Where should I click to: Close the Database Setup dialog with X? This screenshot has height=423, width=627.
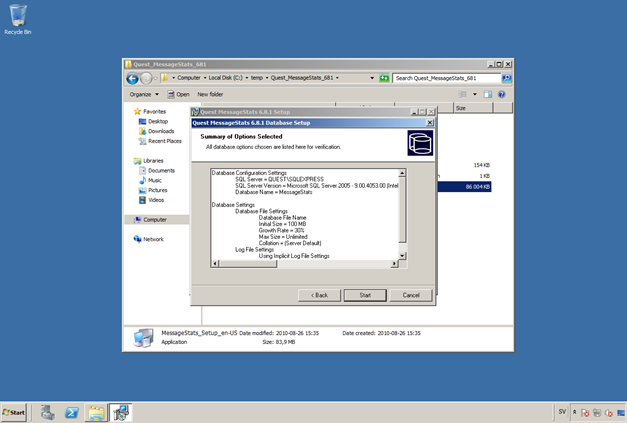pyautogui.click(x=430, y=123)
